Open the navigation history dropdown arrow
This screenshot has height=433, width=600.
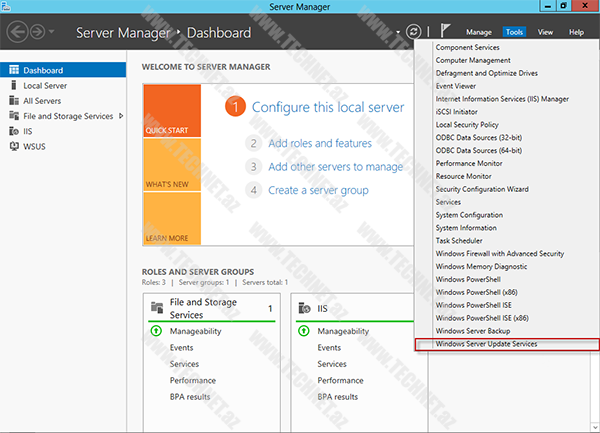[x=51, y=33]
